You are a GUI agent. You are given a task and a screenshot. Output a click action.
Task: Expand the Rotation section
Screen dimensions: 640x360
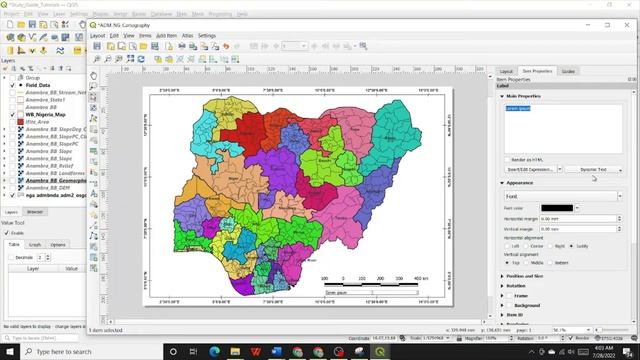click(502, 286)
